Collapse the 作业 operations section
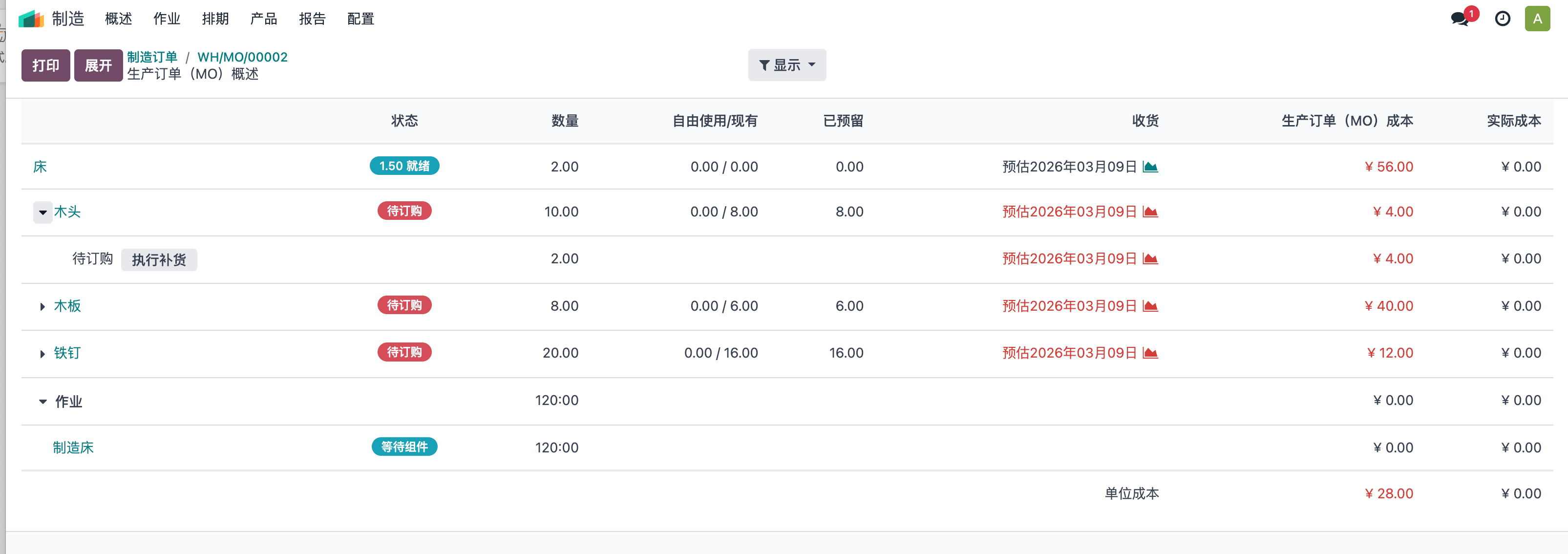Viewport: 1568px width, 554px height. tap(42, 401)
